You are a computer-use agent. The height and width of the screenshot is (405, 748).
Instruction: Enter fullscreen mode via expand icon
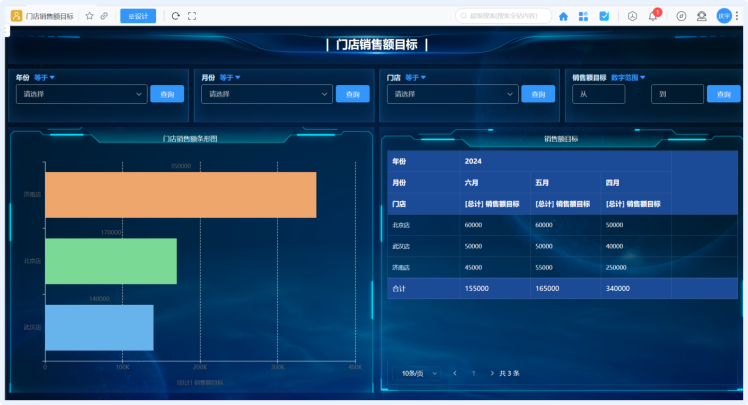click(192, 16)
